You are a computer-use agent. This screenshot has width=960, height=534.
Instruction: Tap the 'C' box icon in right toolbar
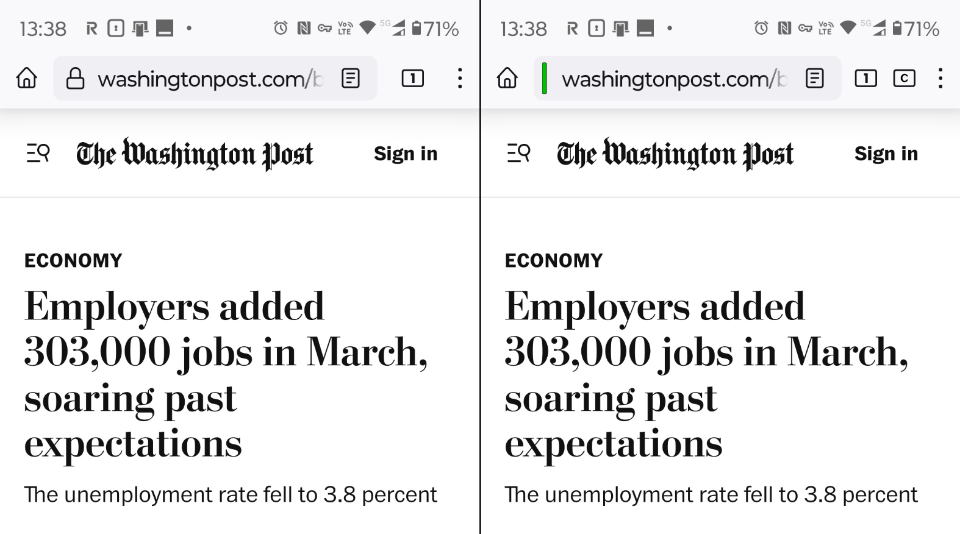point(904,79)
